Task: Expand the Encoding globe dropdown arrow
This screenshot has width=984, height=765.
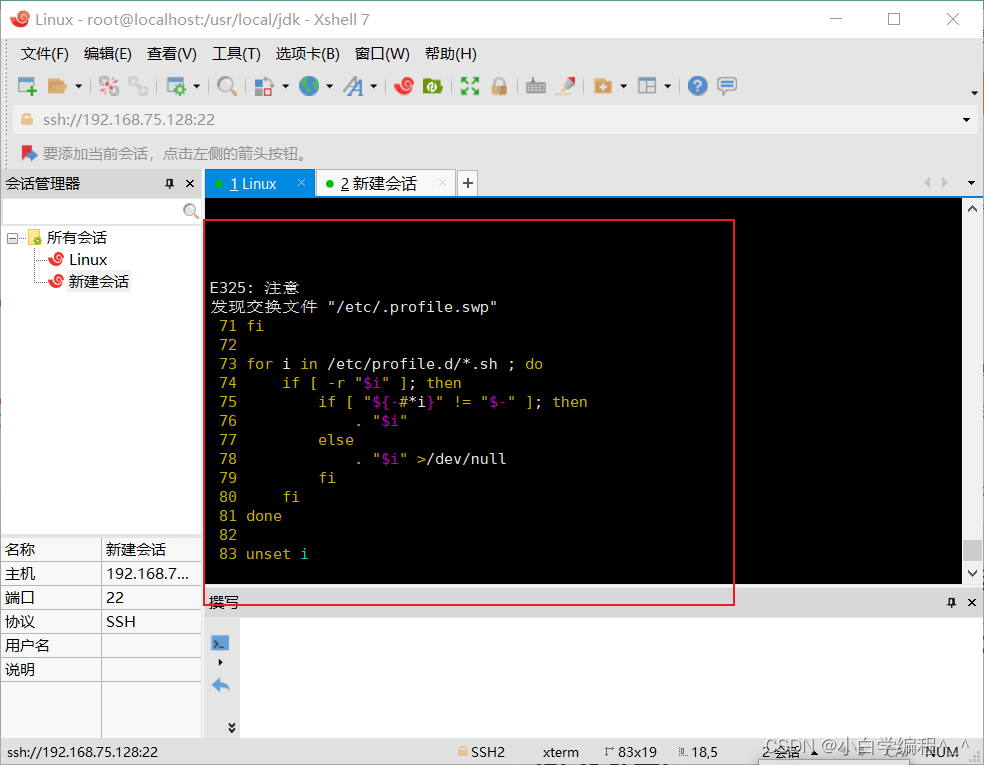Action: click(329, 86)
